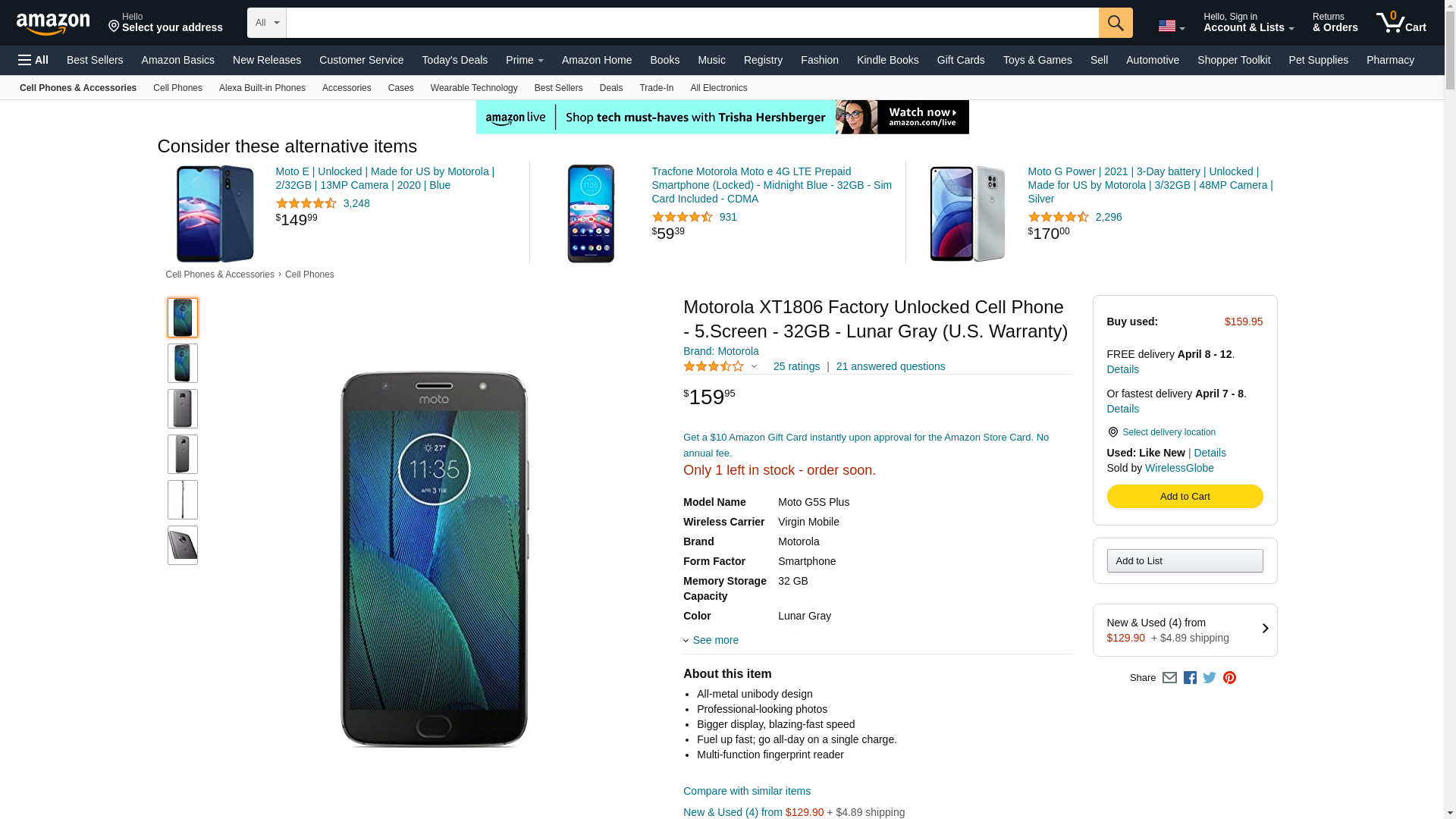This screenshot has width=1456, height=819.
Task: Click the search magnifier button
Action: pos(1115,23)
